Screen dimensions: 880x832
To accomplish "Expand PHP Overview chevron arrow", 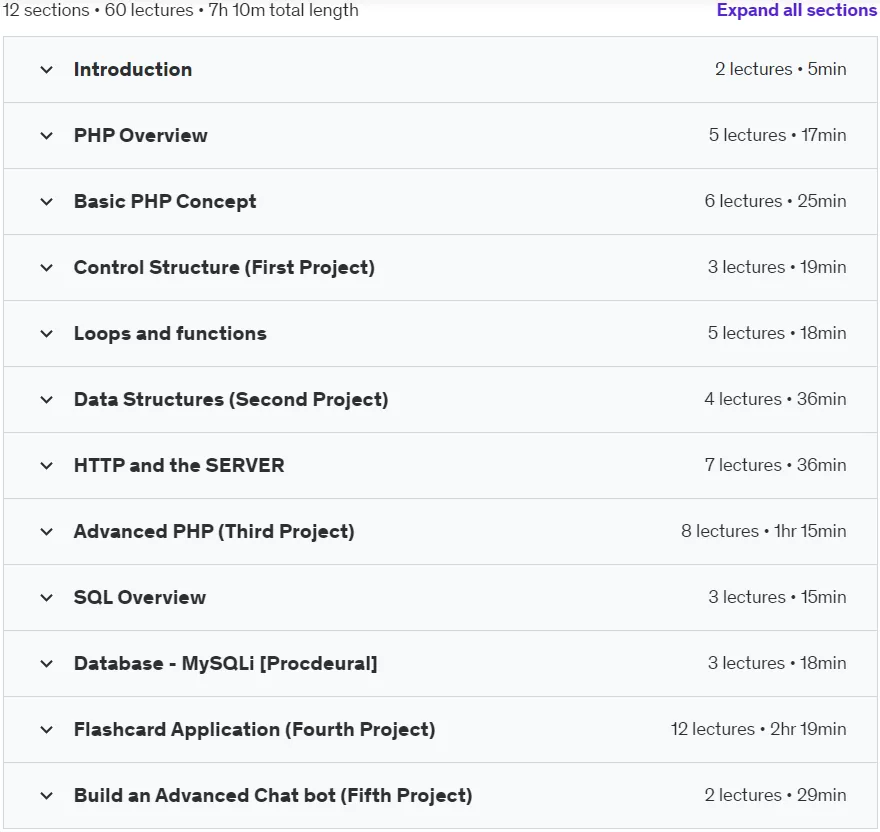I will click(x=47, y=136).
